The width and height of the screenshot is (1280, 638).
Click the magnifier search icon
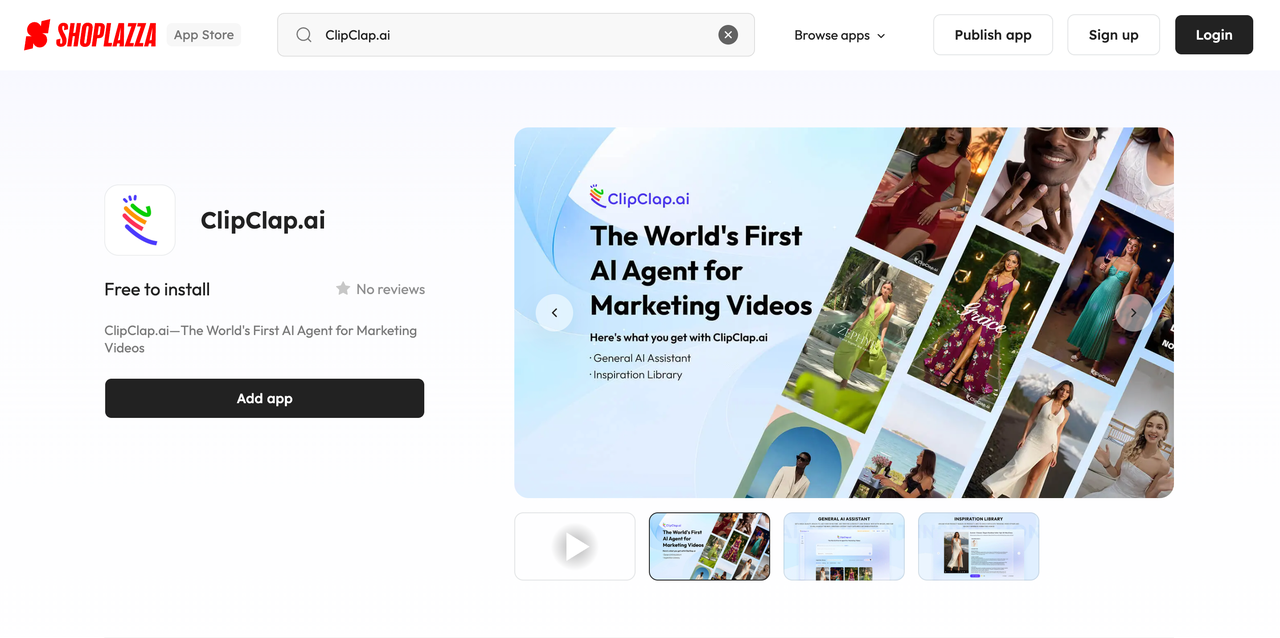(x=304, y=35)
